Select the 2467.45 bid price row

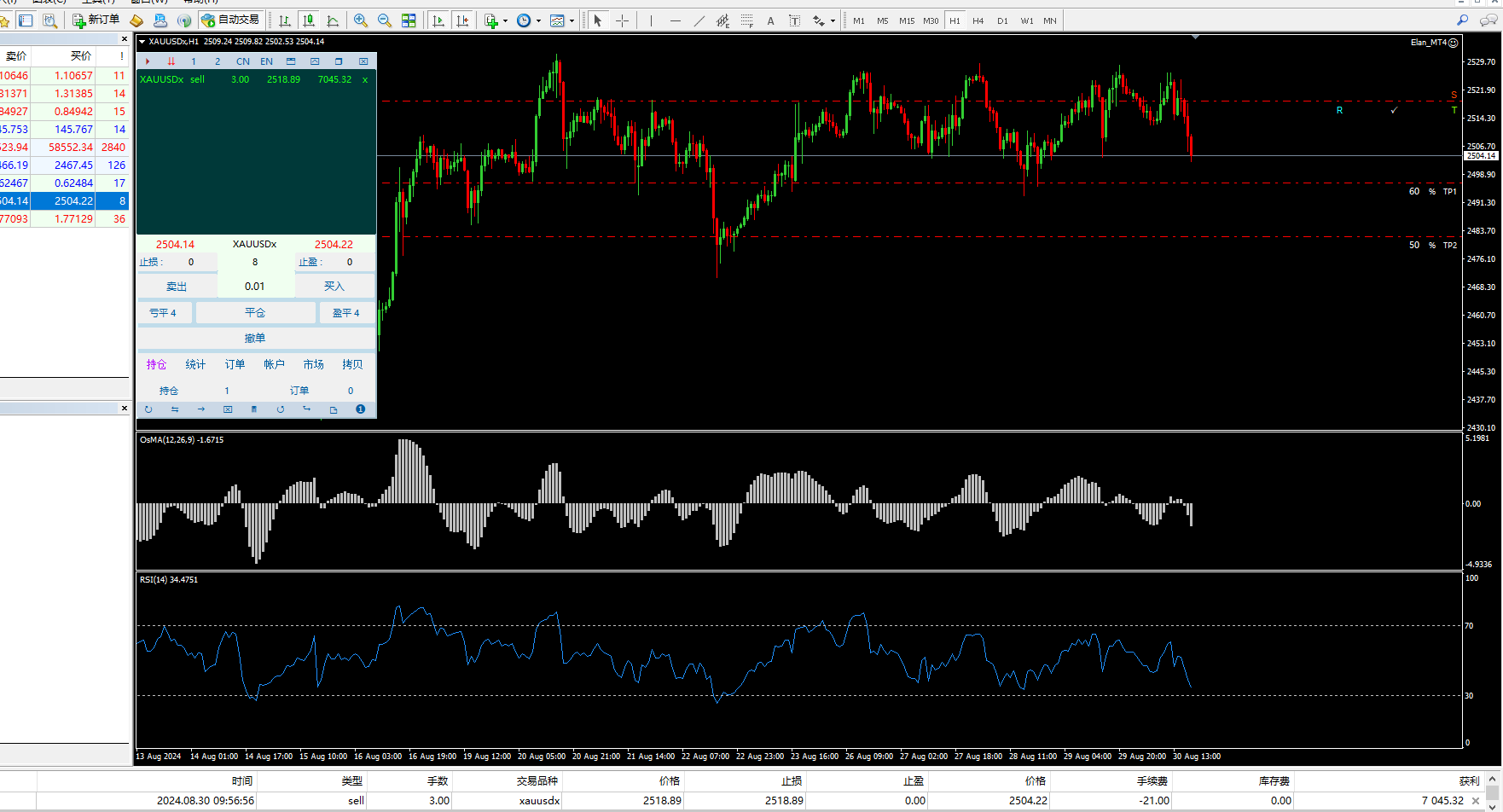pos(65,165)
